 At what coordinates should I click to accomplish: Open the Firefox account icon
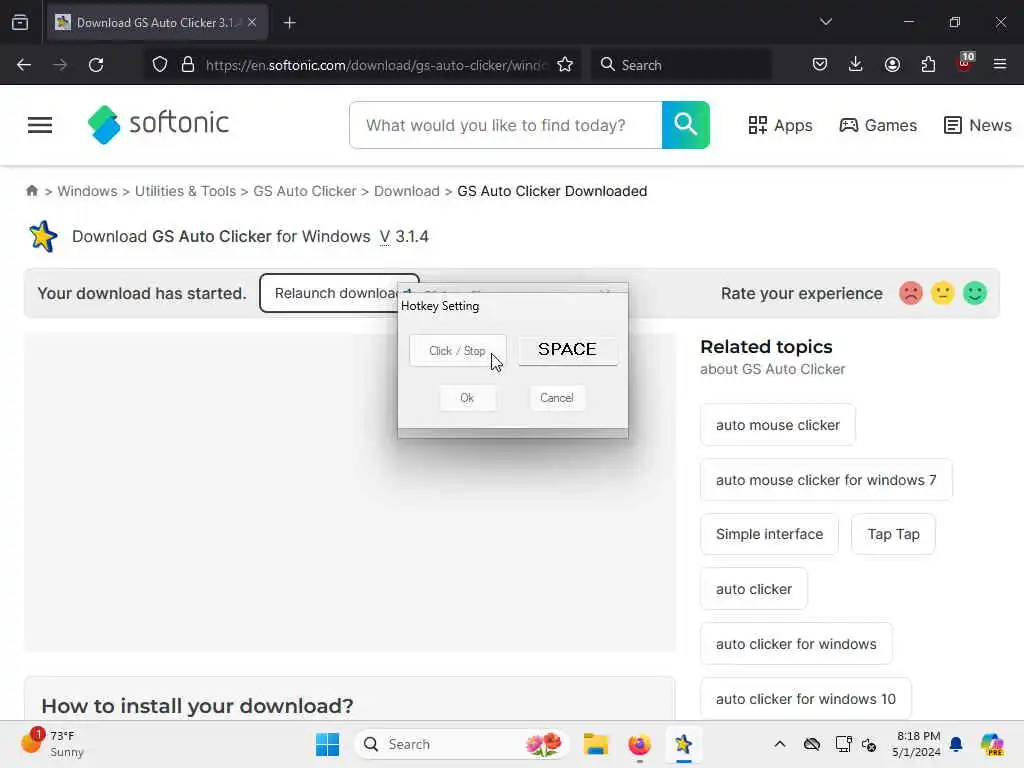pos(892,65)
